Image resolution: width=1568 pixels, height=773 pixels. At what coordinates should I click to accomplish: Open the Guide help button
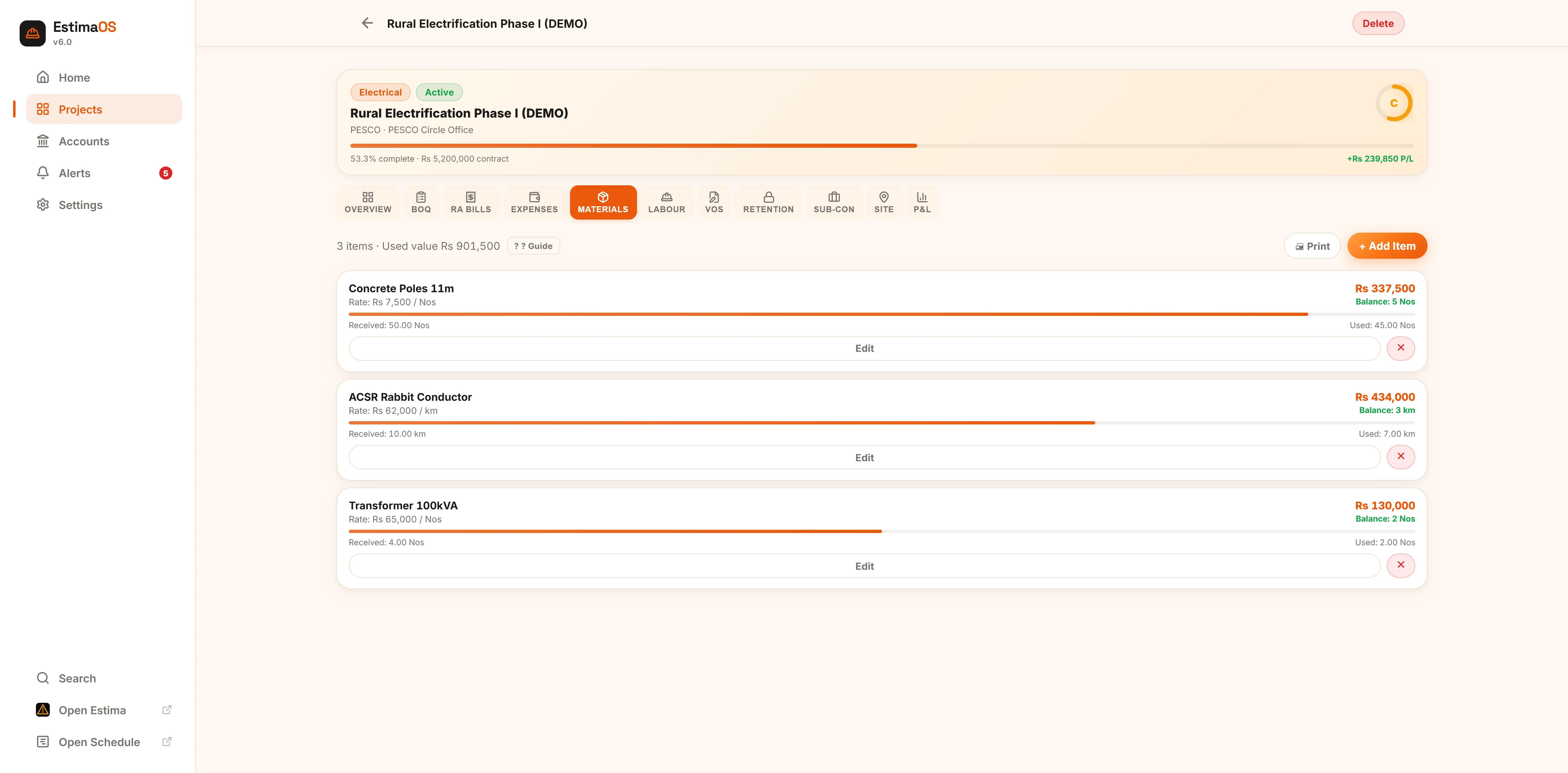[533, 246]
